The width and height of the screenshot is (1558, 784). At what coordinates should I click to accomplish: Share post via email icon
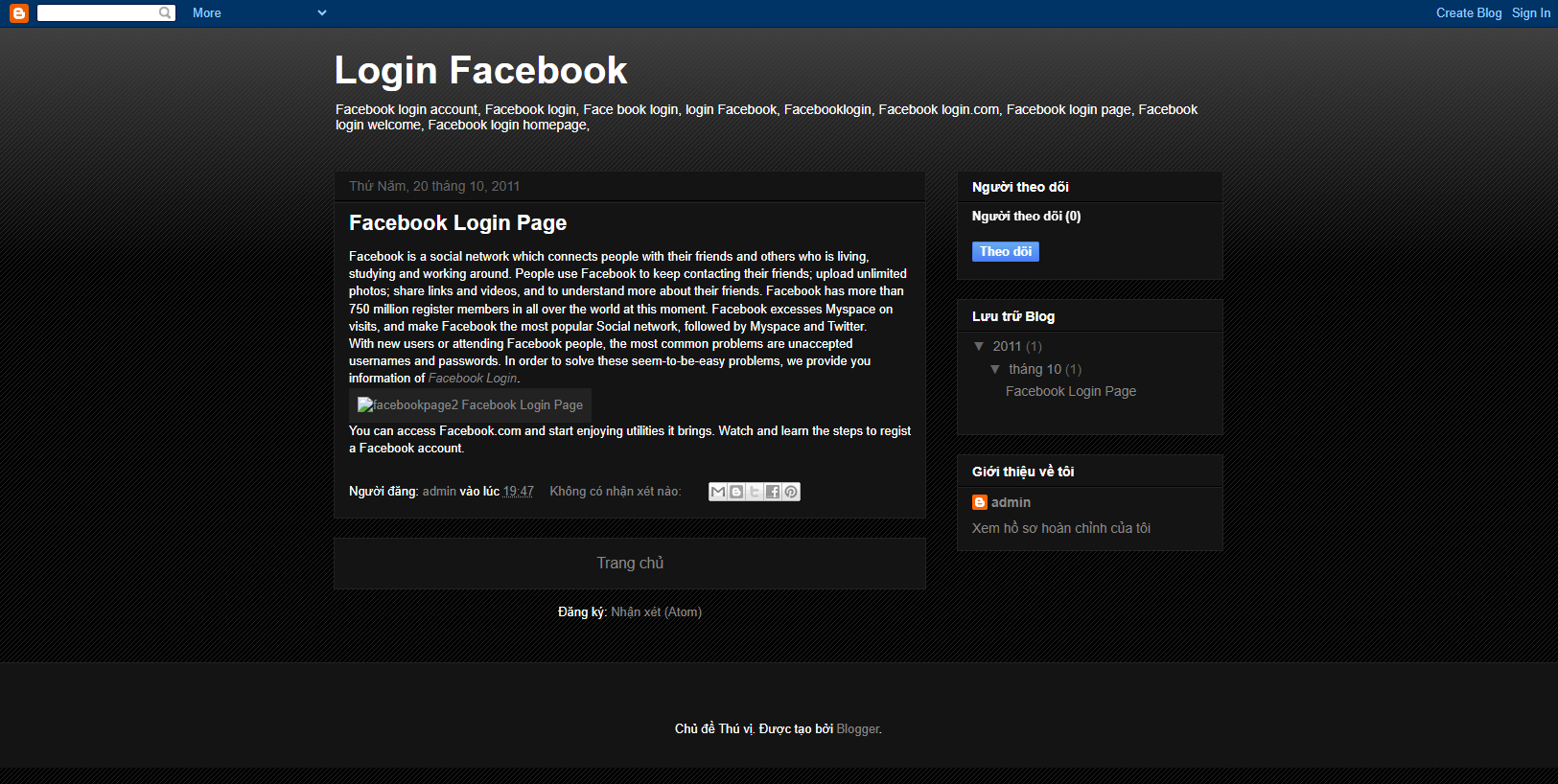[x=718, y=492]
